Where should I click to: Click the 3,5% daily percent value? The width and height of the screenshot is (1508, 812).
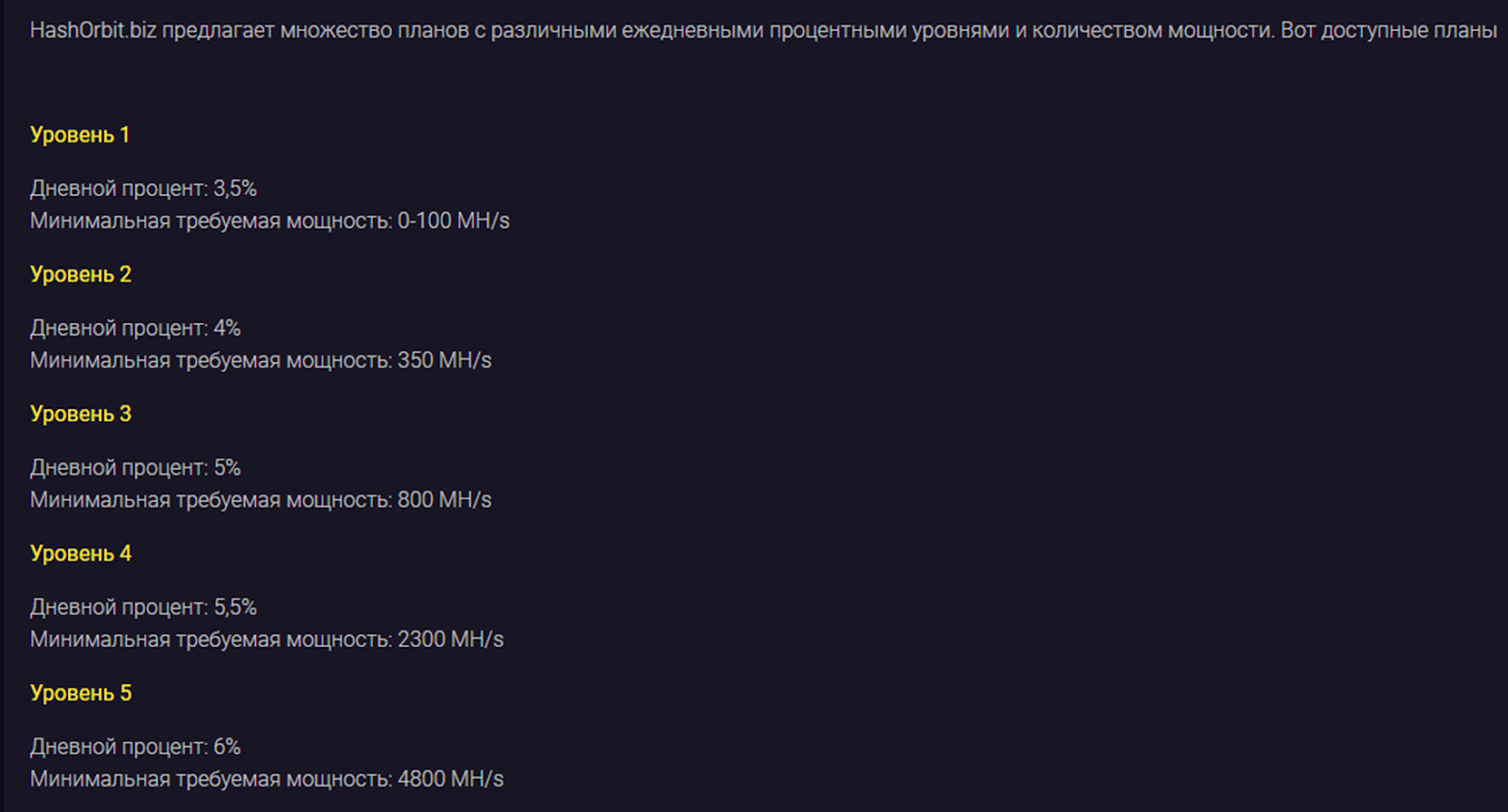coord(235,188)
